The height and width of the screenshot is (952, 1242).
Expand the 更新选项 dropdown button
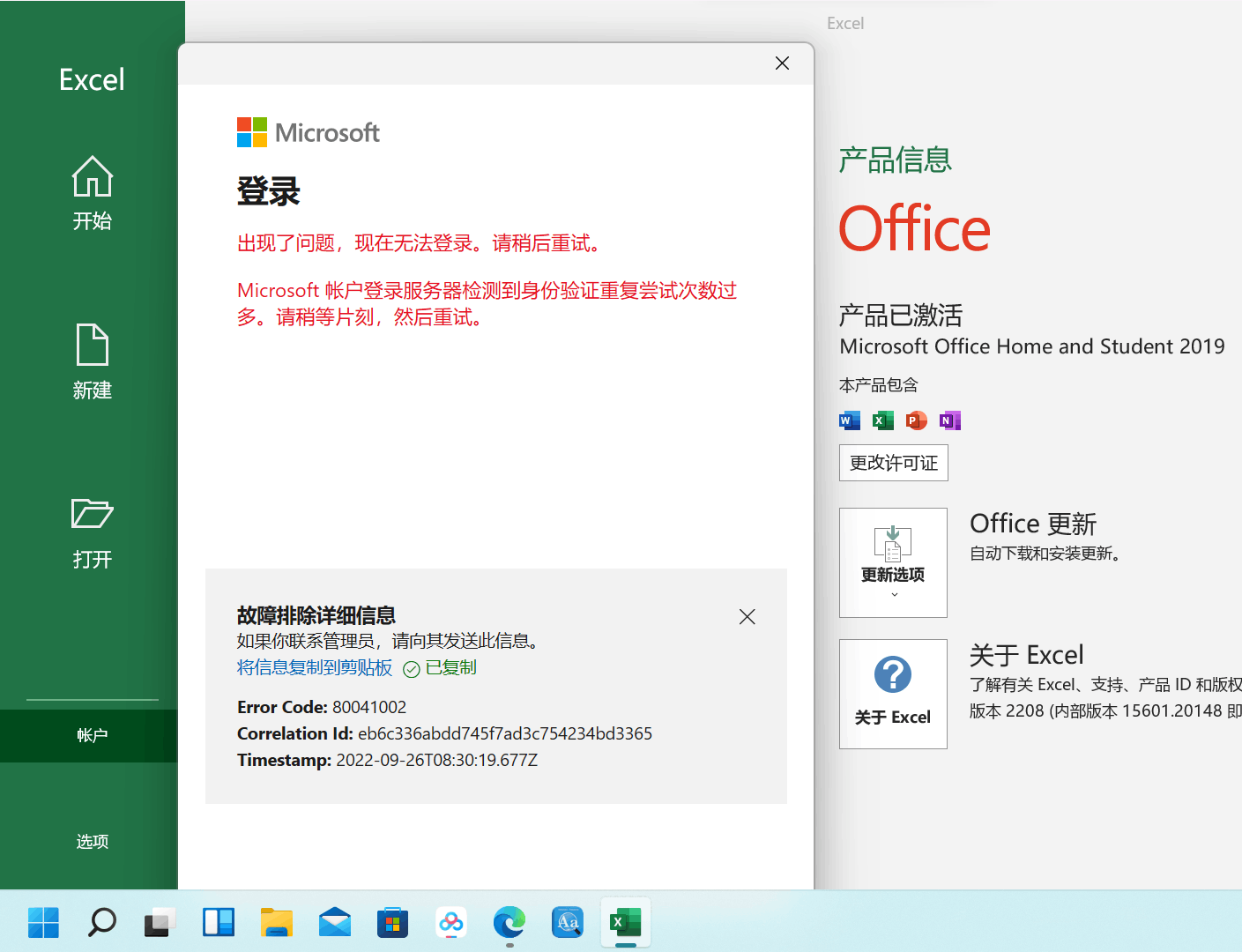point(893,562)
